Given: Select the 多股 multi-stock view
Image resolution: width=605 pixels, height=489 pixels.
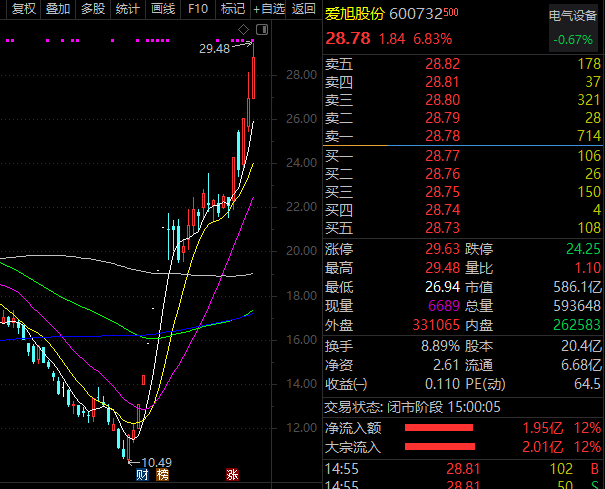Looking at the screenshot, I should (x=93, y=8).
